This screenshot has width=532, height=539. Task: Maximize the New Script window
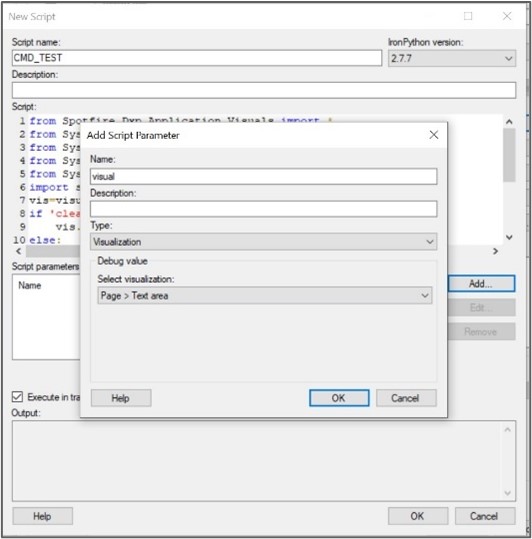point(468,16)
